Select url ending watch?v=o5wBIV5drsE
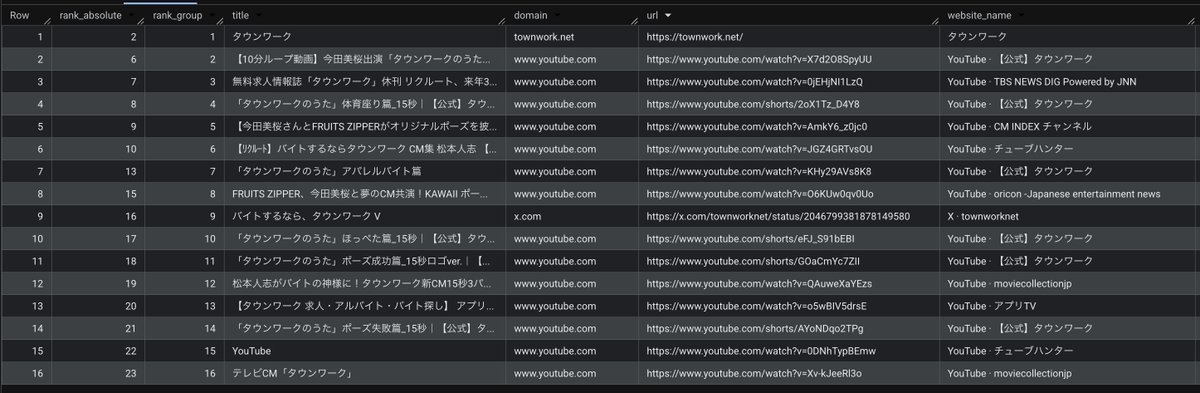Image resolution: width=1200 pixels, height=393 pixels. (x=756, y=305)
